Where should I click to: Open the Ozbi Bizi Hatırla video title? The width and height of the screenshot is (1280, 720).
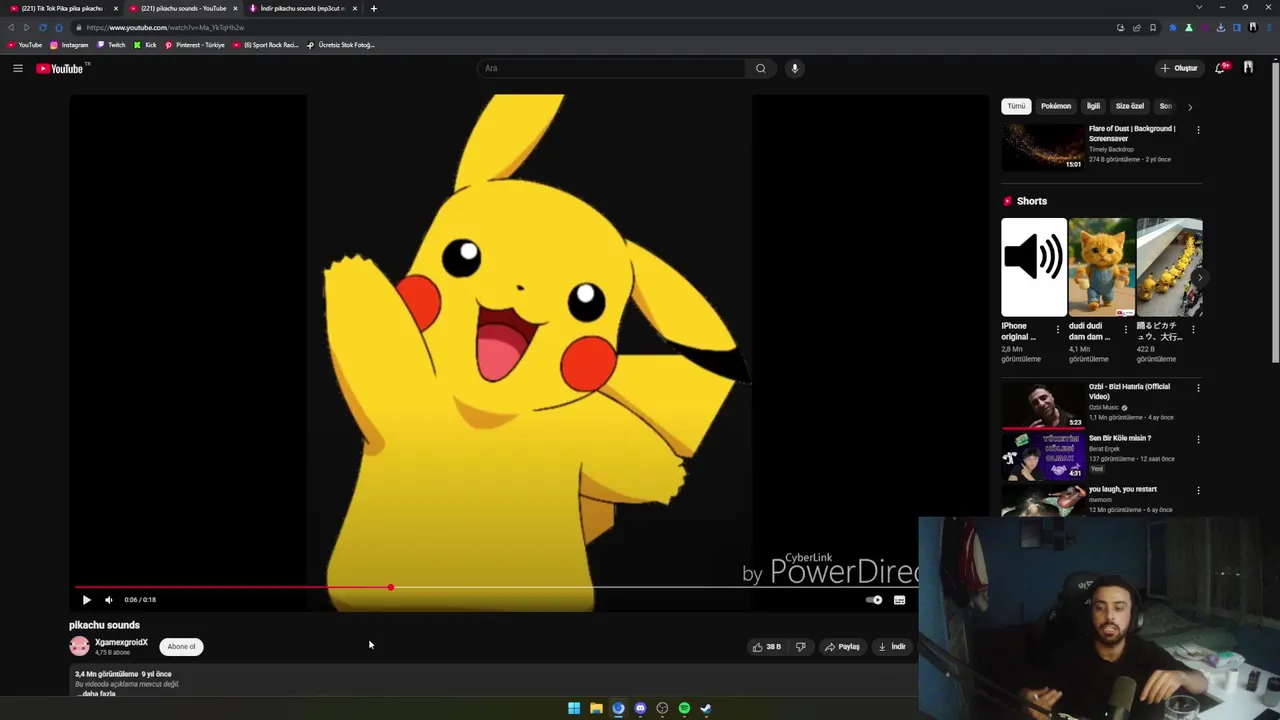pyautogui.click(x=1129, y=391)
